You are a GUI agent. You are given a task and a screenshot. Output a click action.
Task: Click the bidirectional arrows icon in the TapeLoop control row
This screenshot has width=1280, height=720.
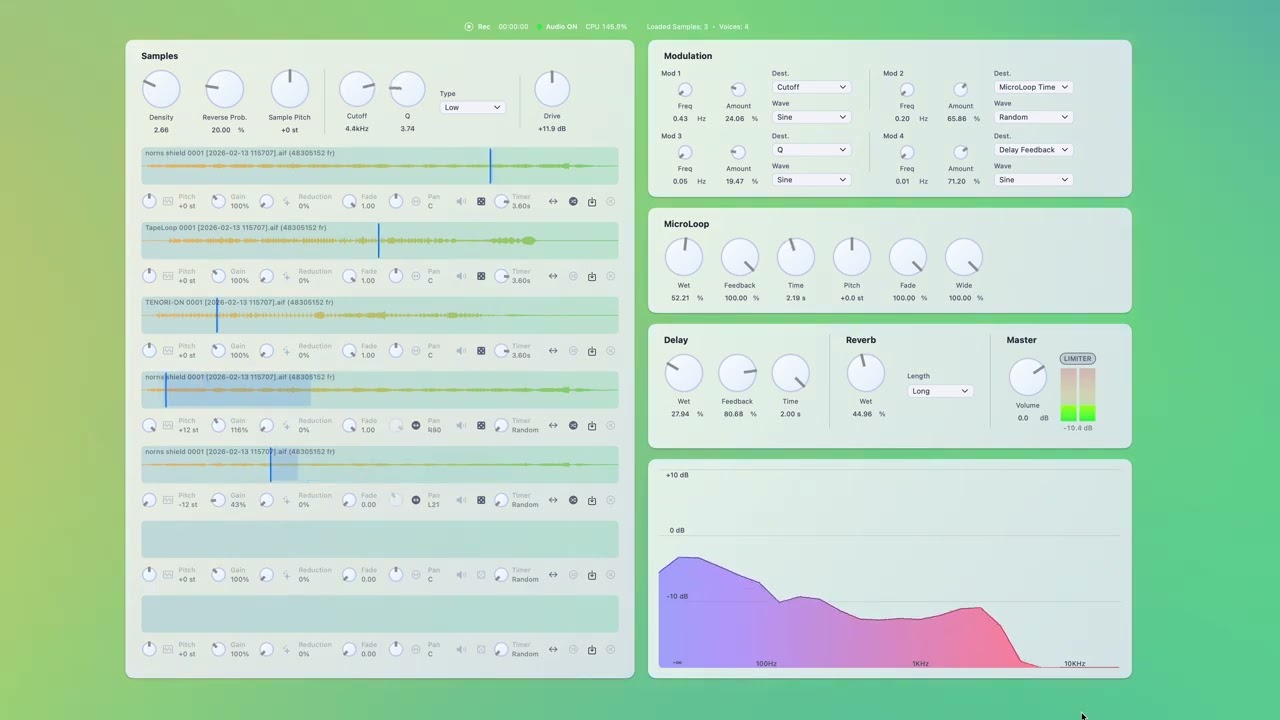click(x=553, y=276)
